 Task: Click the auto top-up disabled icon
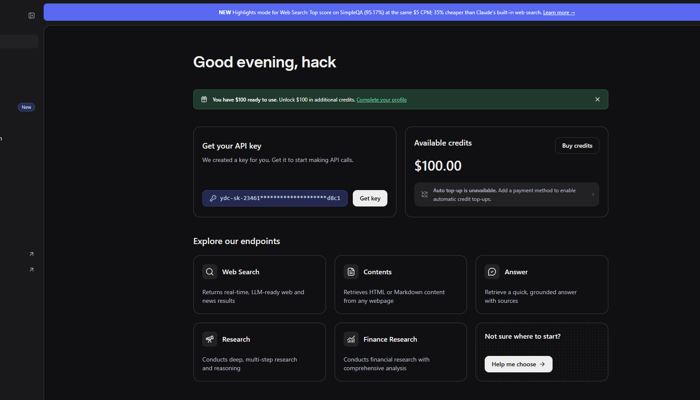(x=425, y=194)
